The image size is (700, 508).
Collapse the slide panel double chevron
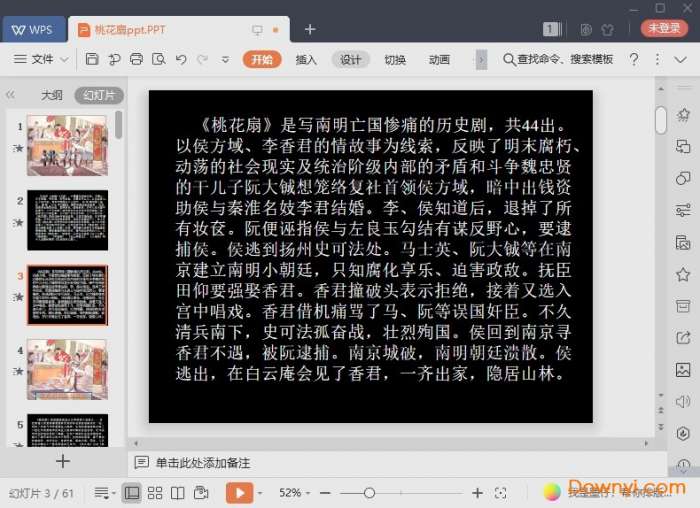11,95
